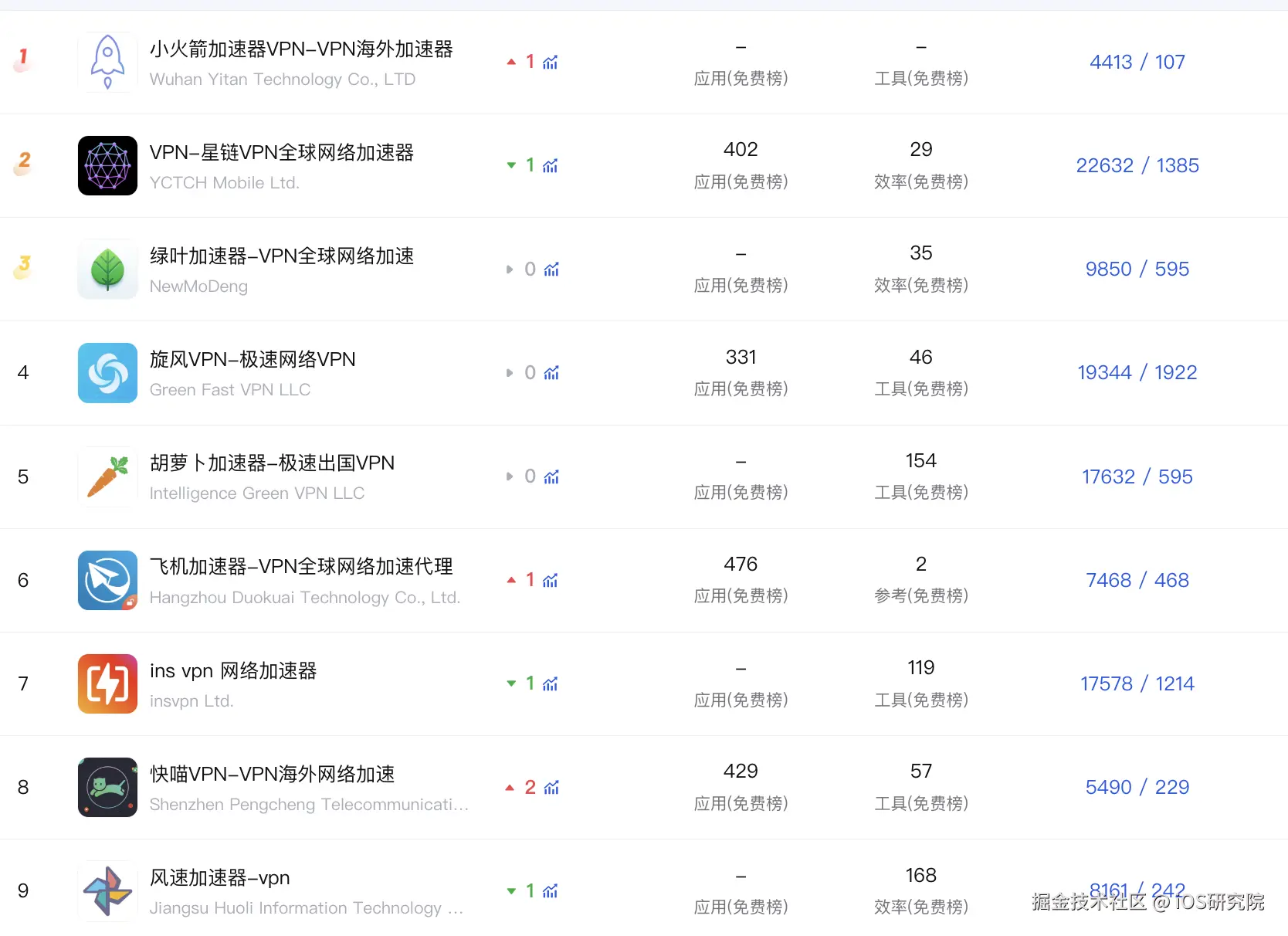Image resolution: width=1288 pixels, height=936 pixels.
Task: View rank trend chart for 飞机加速器
Action: pos(550,580)
